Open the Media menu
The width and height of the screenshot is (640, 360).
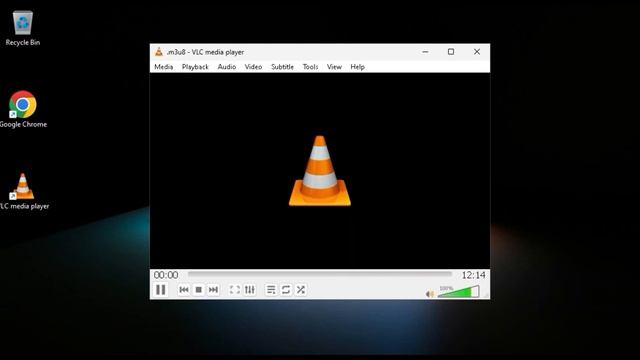tap(164, 67)
